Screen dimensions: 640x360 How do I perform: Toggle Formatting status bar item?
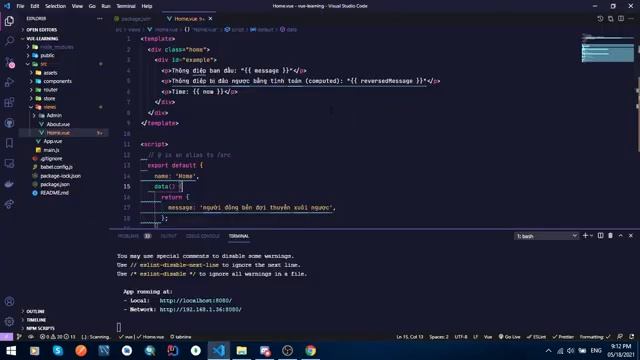[x=595, y=337]
